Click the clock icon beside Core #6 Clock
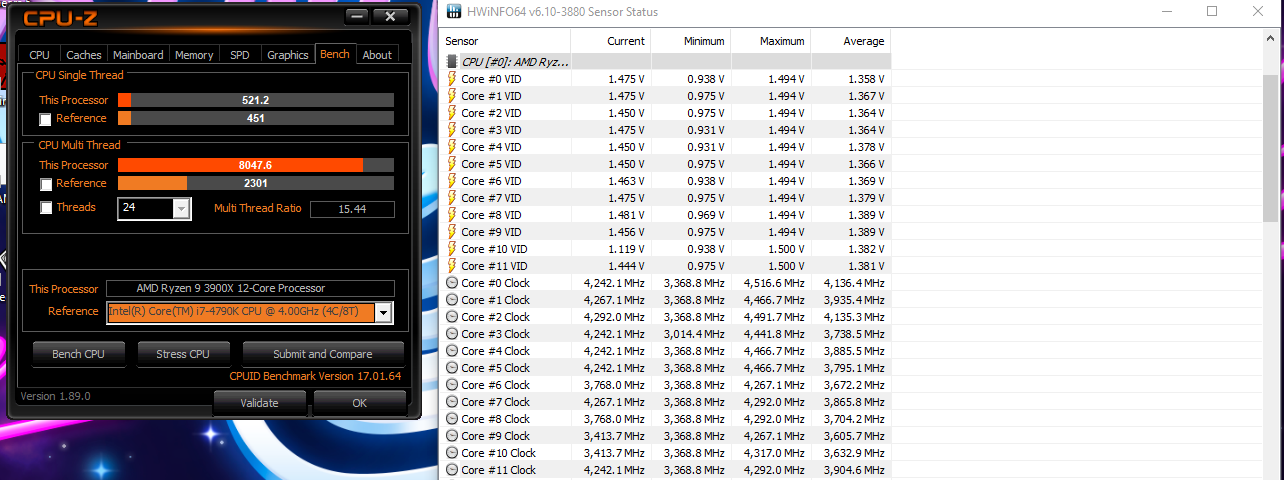The width and height of the screenshot is (1284, 480). click(x=452, y=385)
